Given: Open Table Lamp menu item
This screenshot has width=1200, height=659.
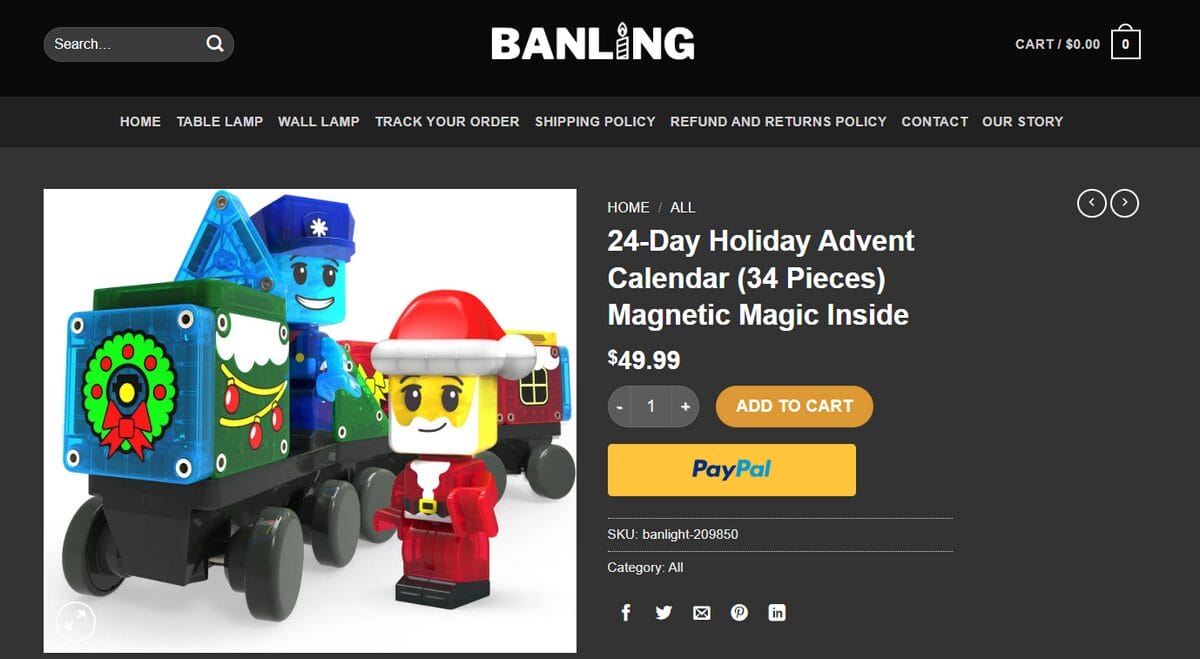Looking at the screenshot, I should pyautogui.click(x=220, y=121).
